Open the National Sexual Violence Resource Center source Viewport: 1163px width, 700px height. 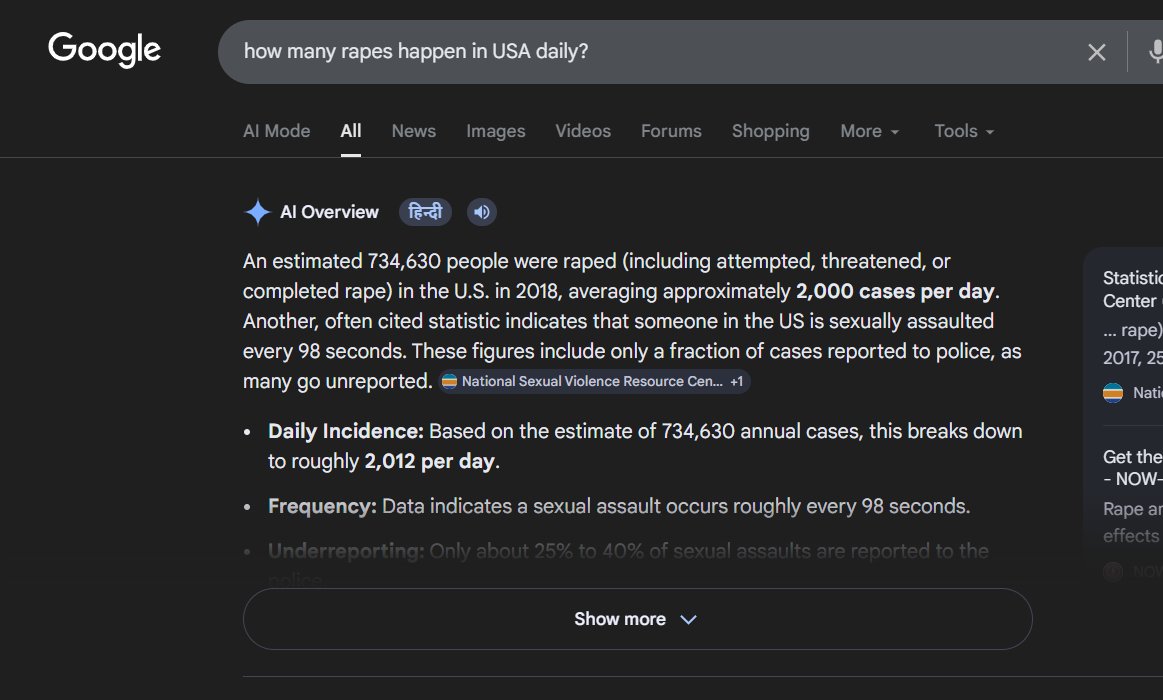594,381
